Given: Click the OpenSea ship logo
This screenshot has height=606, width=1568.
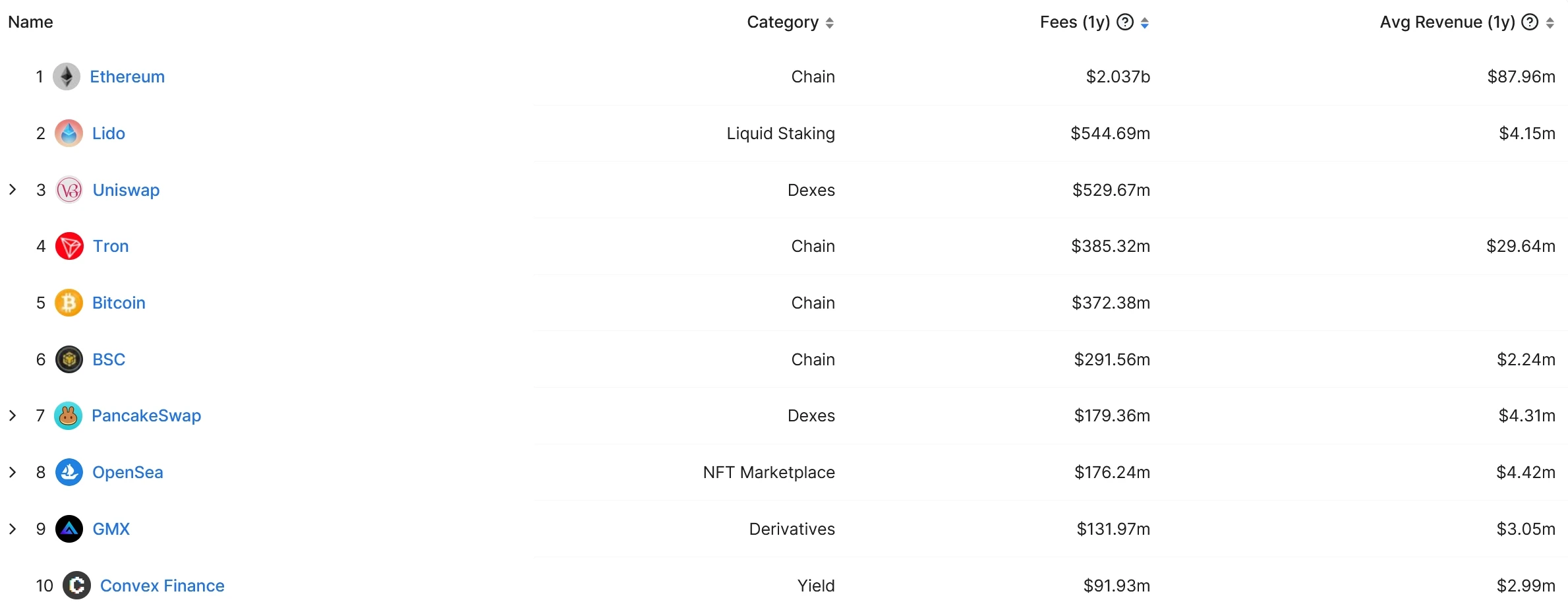Looking at the screenshot, I should pyautogui.click(x=69, y=473).
